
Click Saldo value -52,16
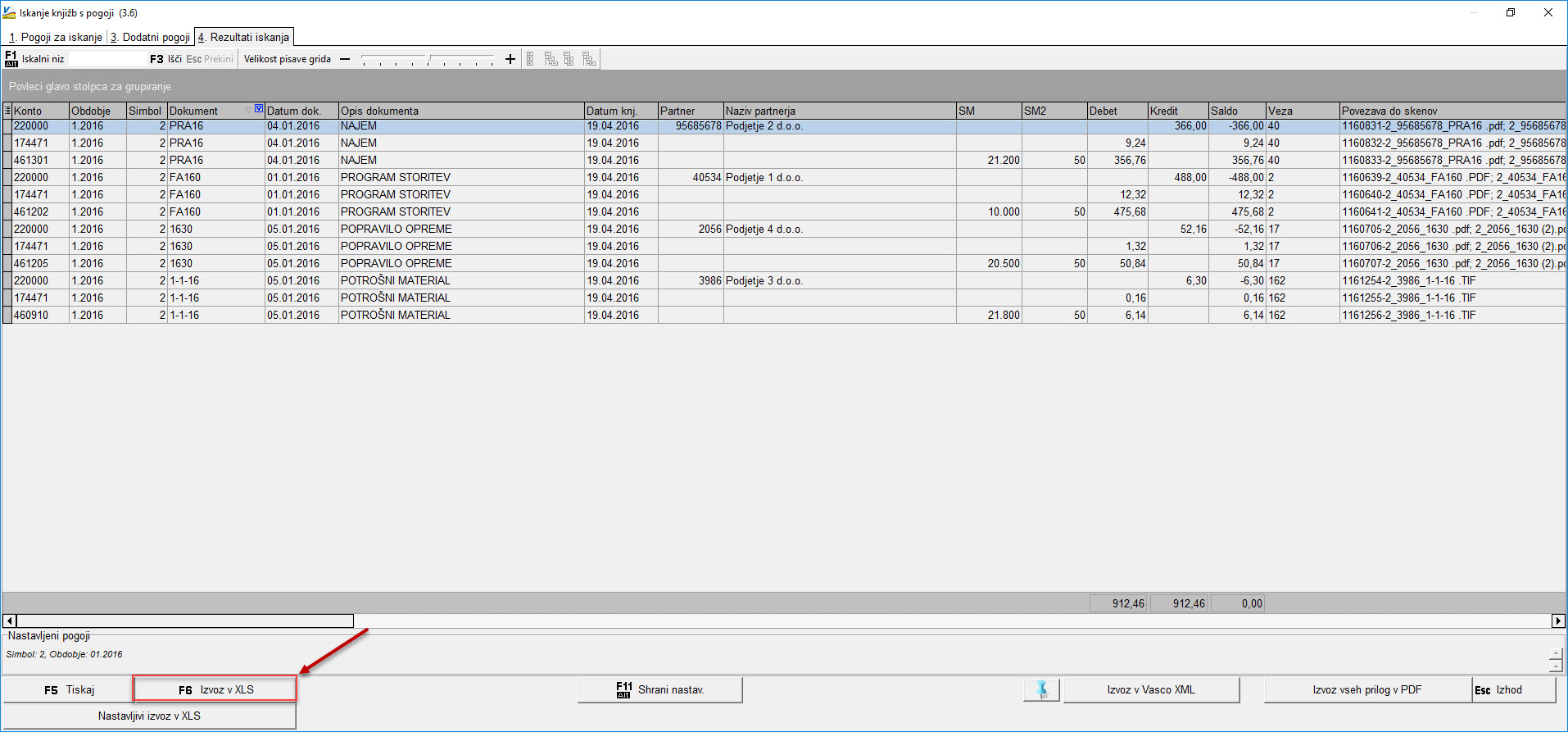[x=1237, y=230]
